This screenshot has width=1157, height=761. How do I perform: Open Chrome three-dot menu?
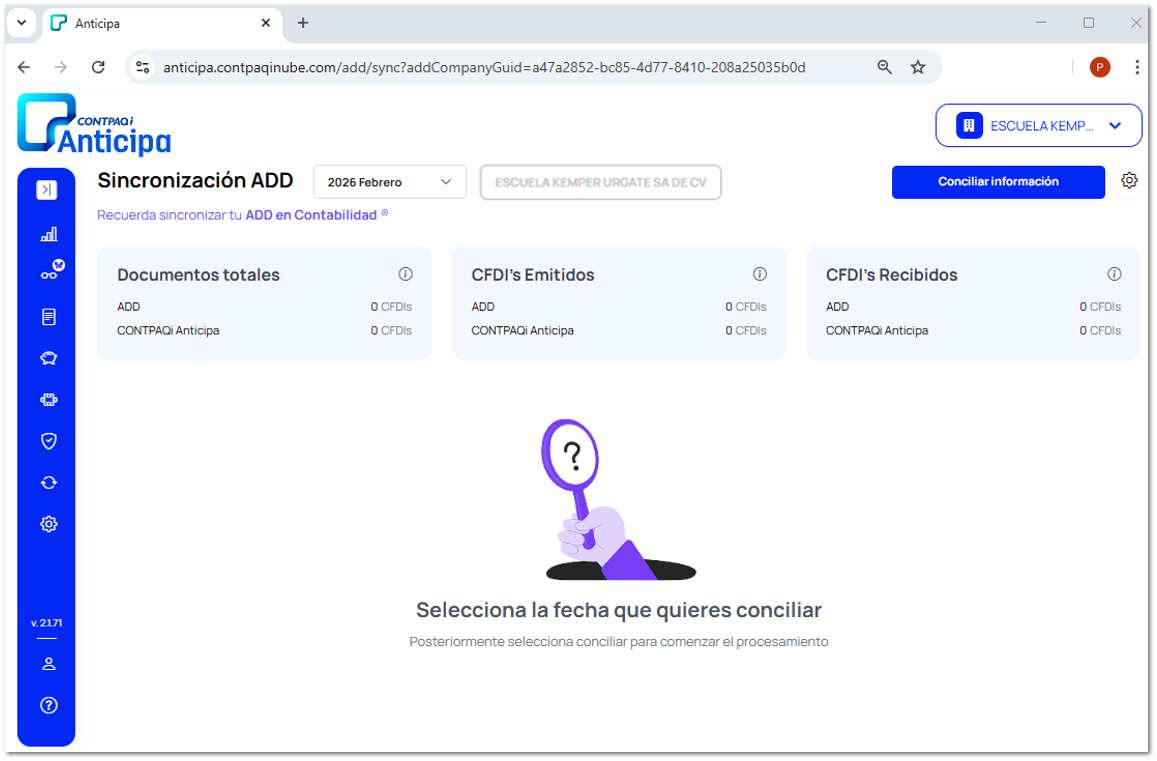click(x=1136, y=67)
